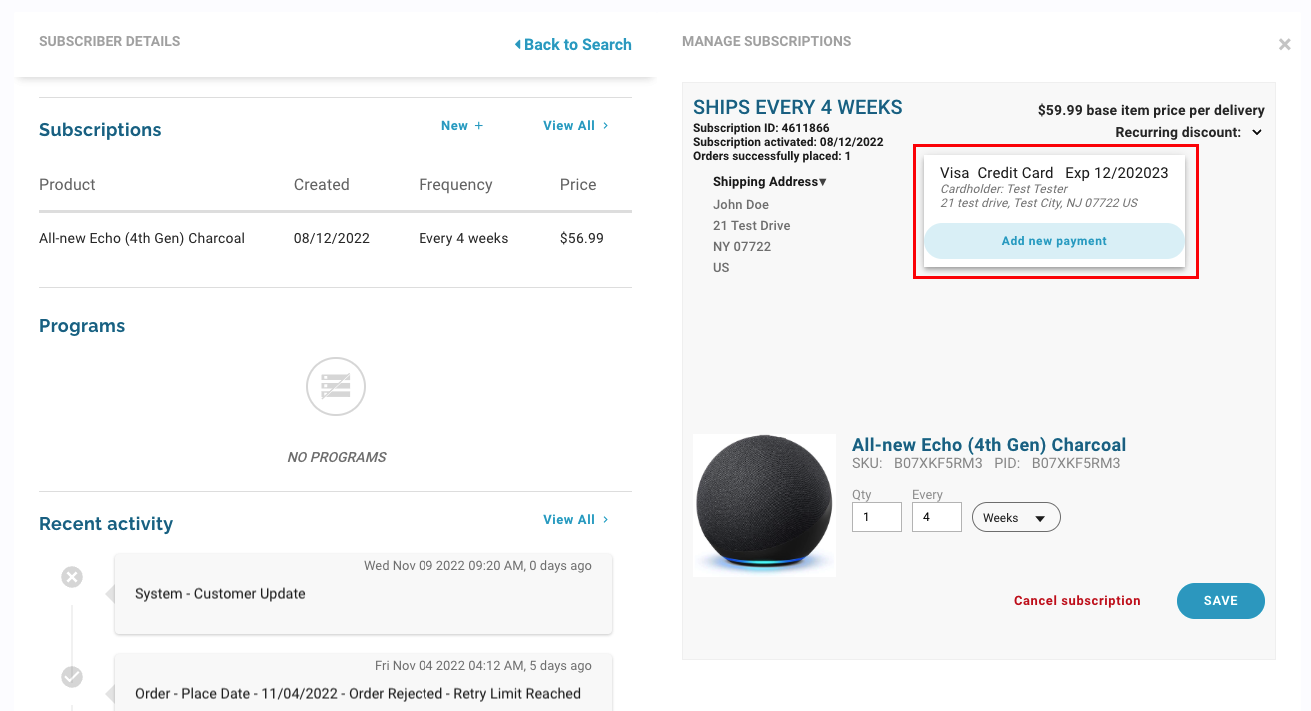Screen dimensions: 1311x711
Task: View All subscriptions
Action: [x=576, y=125]
